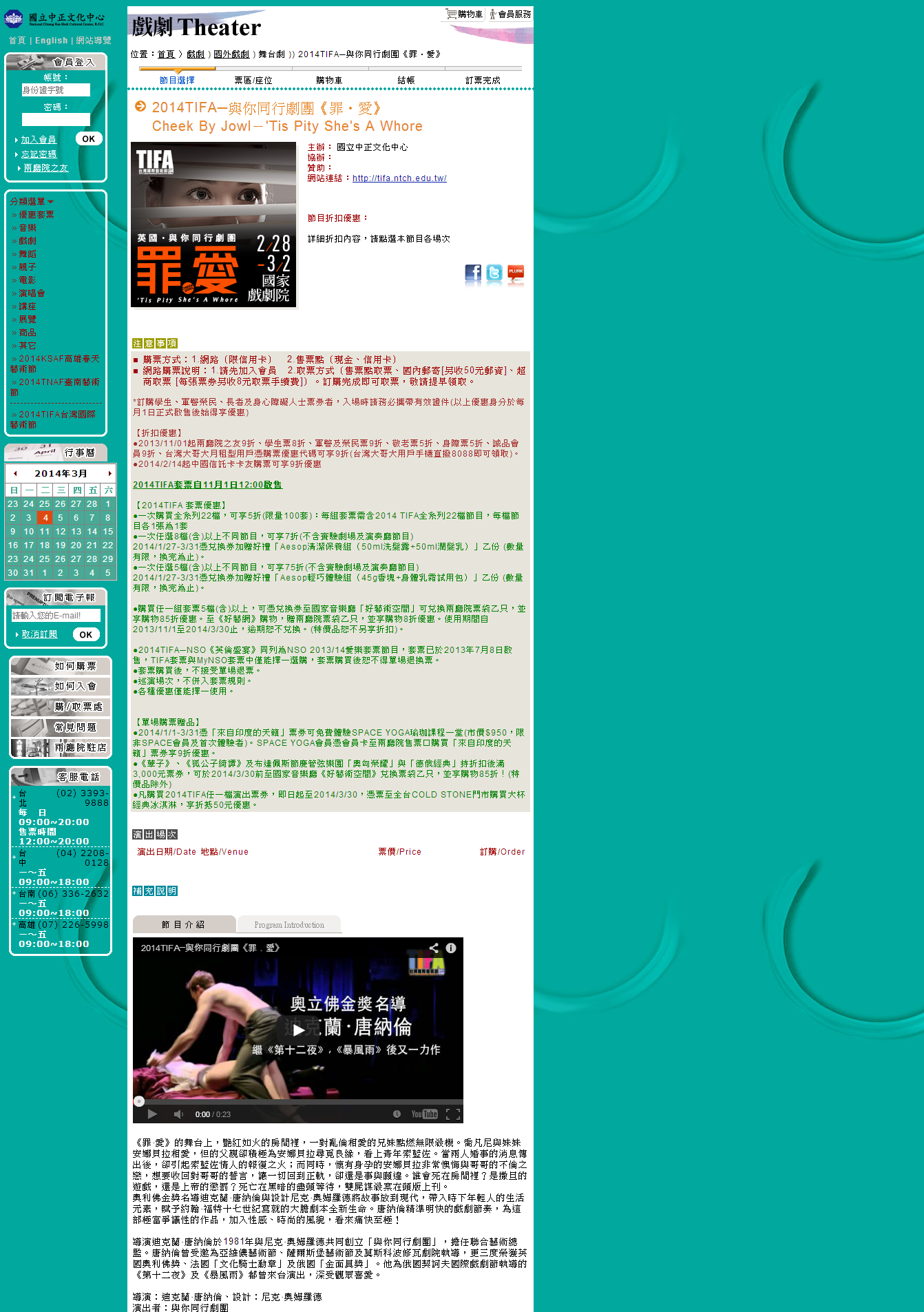
Task: Open the 加入會員 join link
Action: [39, 140]
